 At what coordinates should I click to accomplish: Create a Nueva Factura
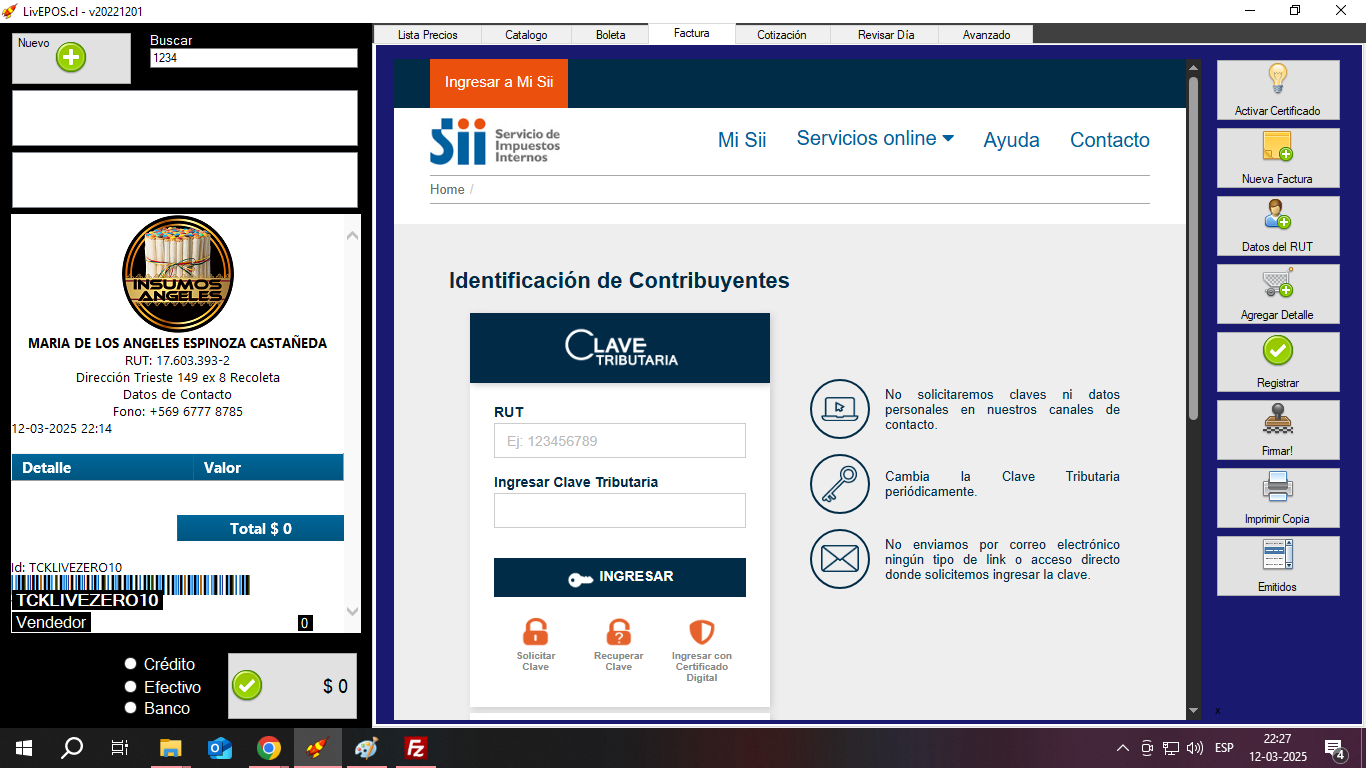coord(1278,158)
